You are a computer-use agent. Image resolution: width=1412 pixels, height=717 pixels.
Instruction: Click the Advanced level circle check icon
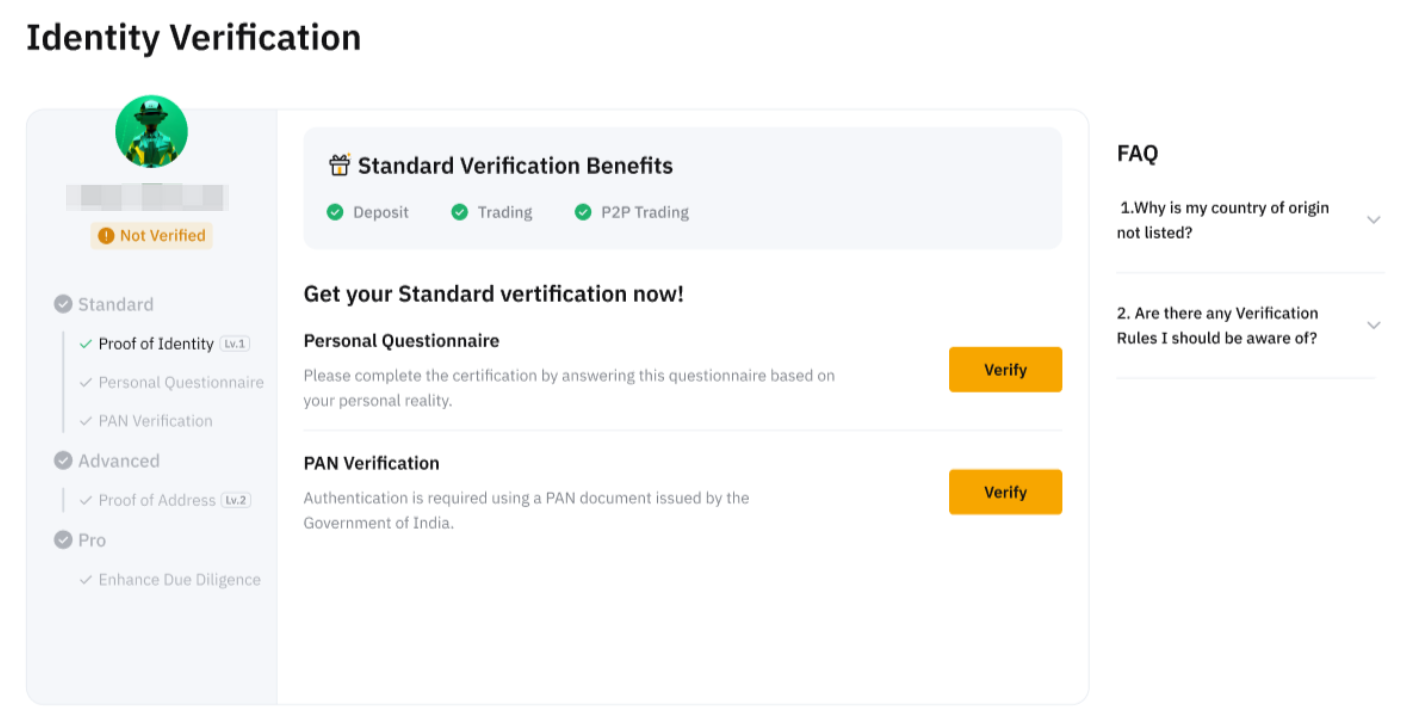[x=63, y=460]
